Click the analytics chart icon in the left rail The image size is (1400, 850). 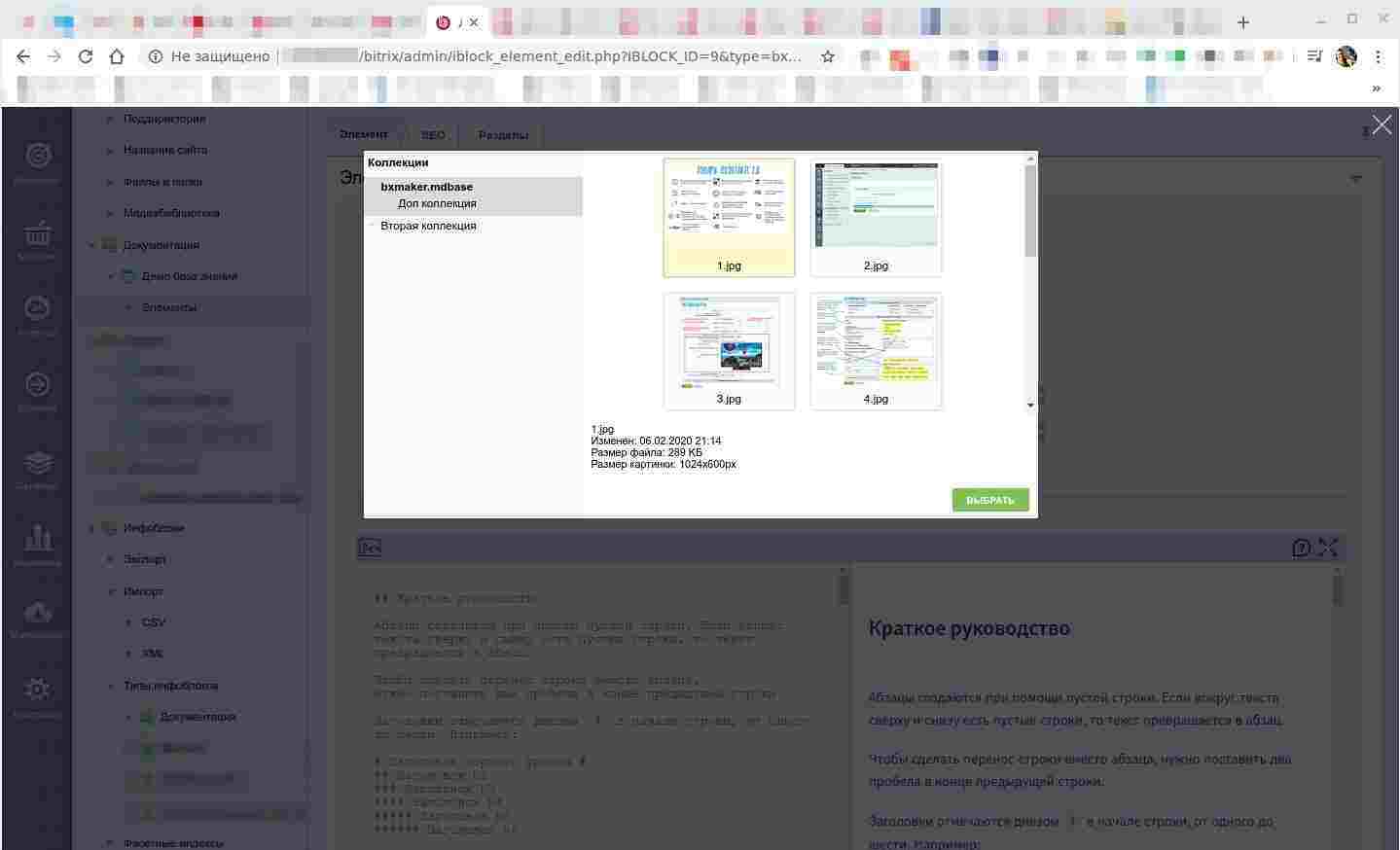37,537
